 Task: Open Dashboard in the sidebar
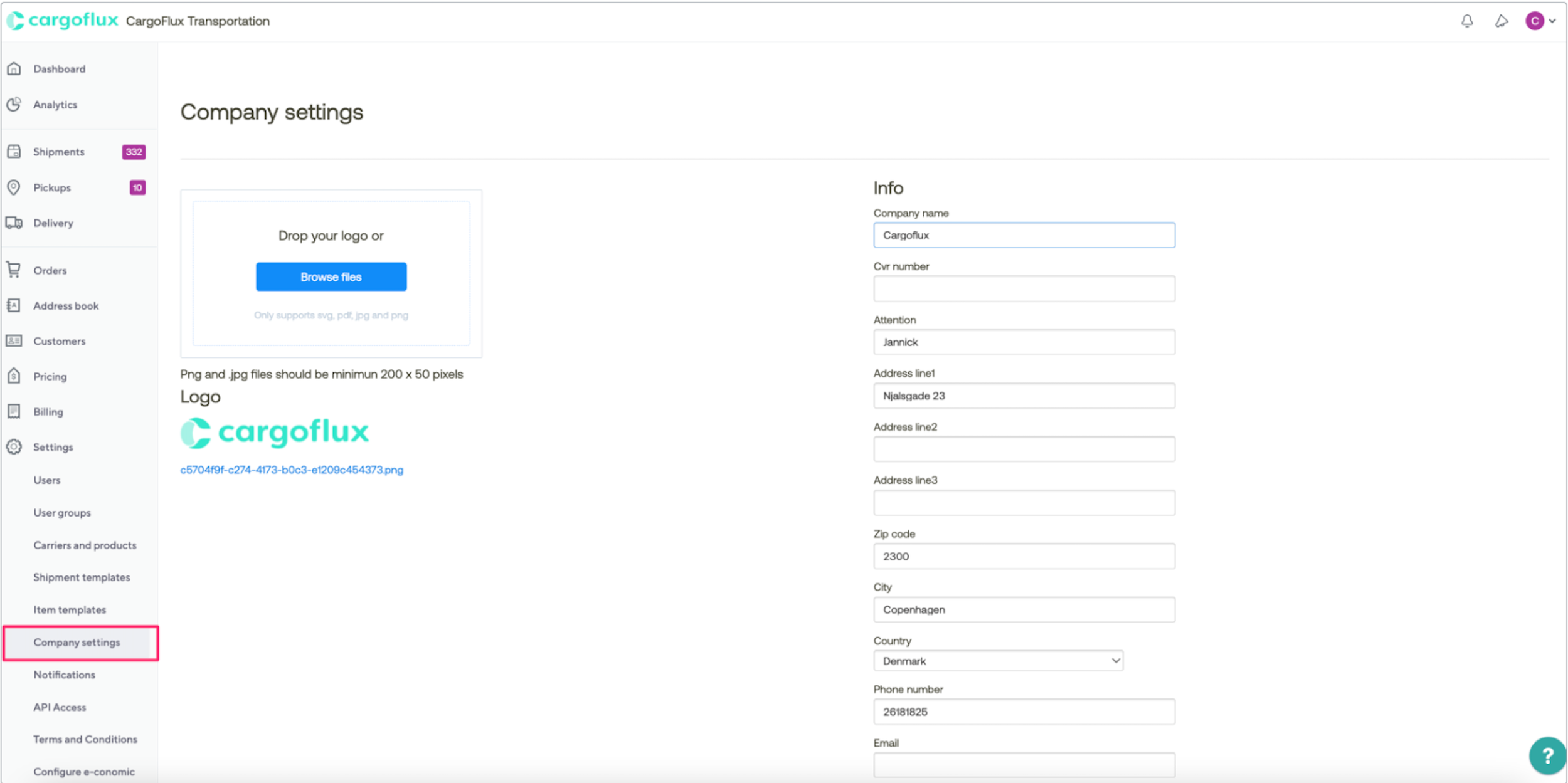[x=60, y=69]
